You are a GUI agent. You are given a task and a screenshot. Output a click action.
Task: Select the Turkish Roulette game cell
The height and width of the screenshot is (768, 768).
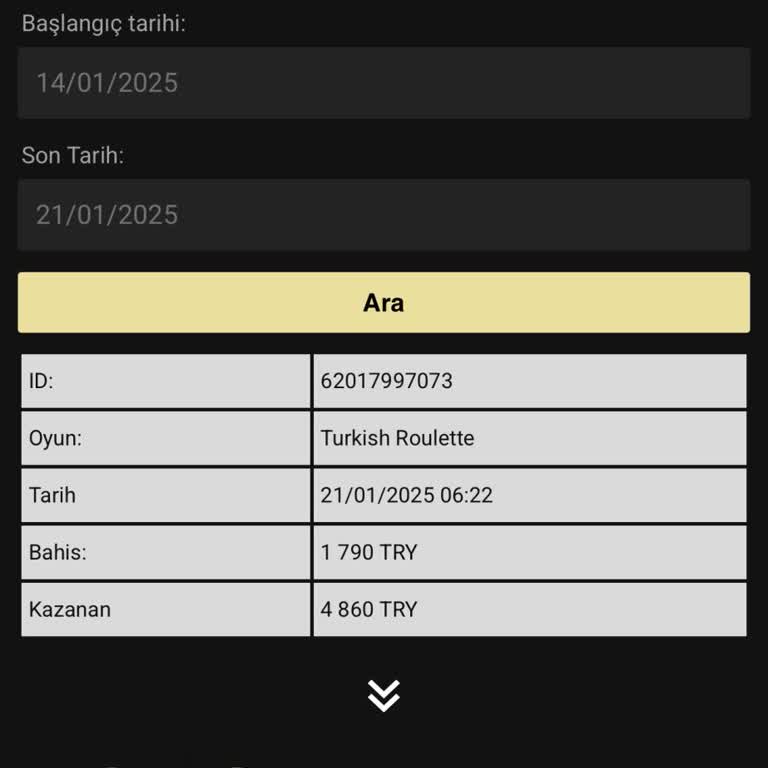pos(530,438)
